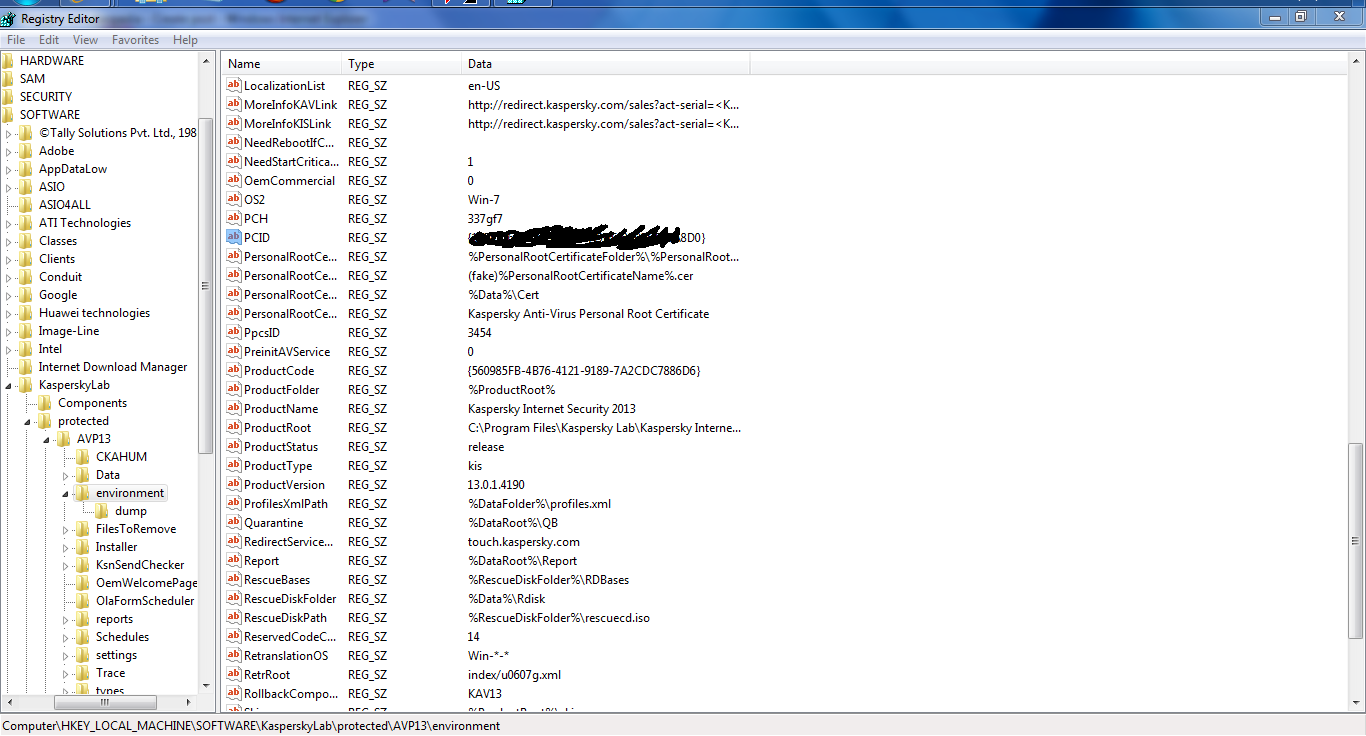
Task: Select the KsnSendChecker key
Action: pyautogui.click(x=140, y=564)
